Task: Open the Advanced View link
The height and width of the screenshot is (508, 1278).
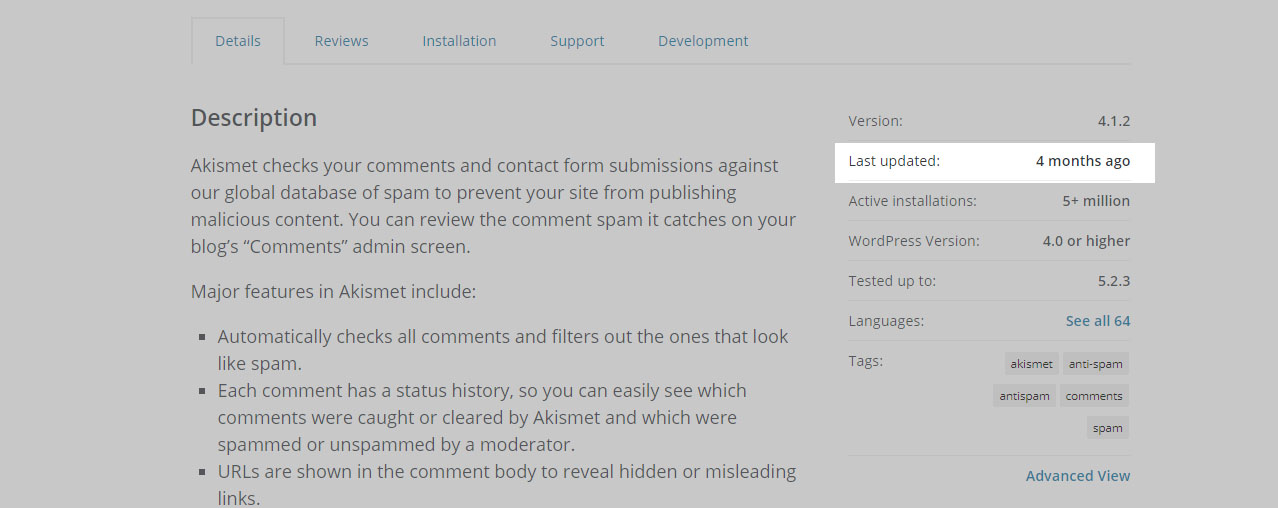Action: point(1078,476)
